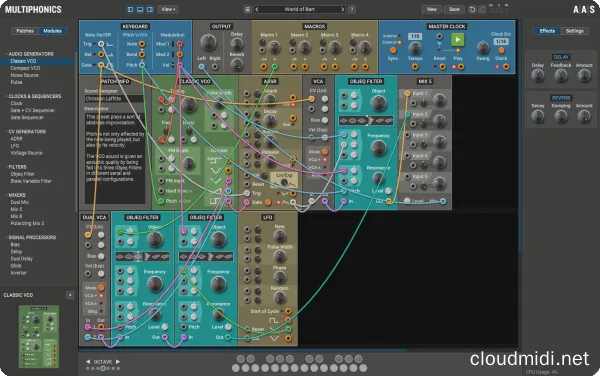Click the Mix 5 Mix output jack
The height and width of the screenshot is (376, 600).
point(443,201)
